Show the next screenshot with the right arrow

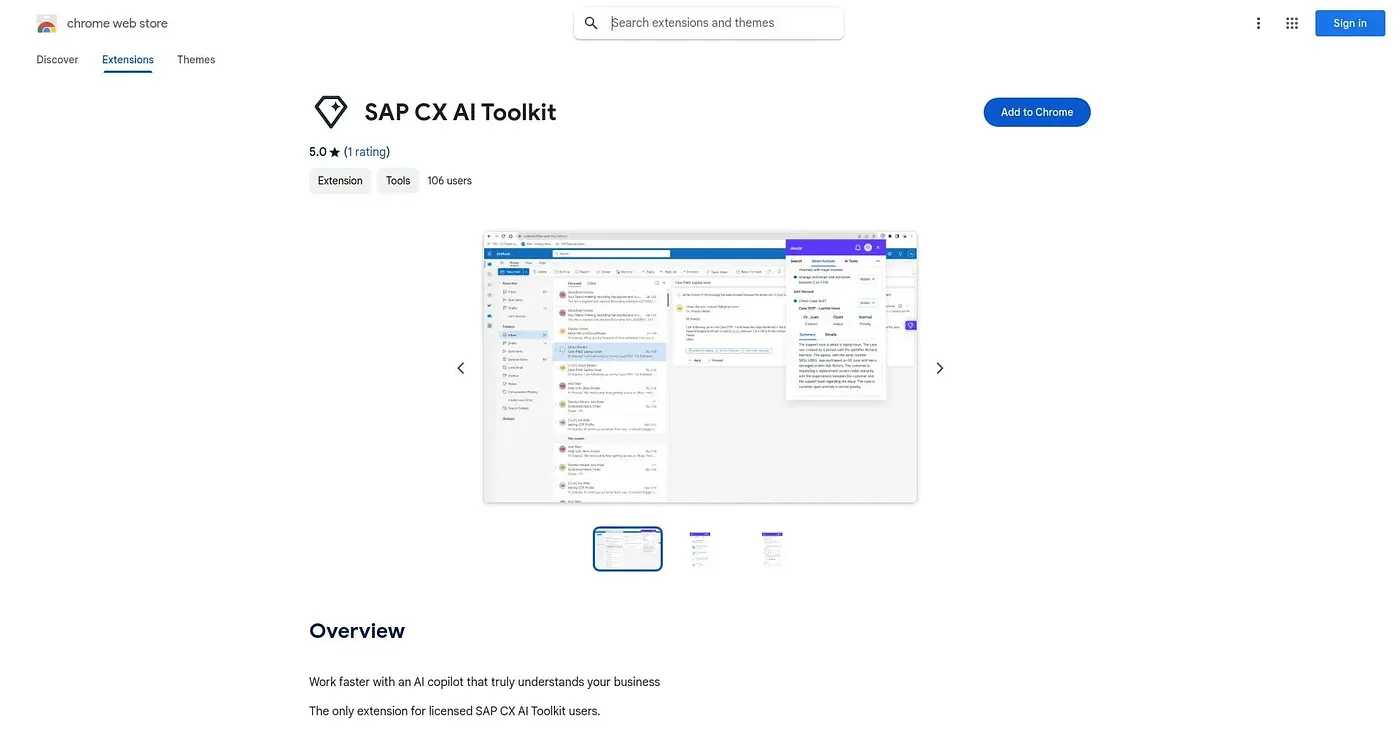[939, 368]
